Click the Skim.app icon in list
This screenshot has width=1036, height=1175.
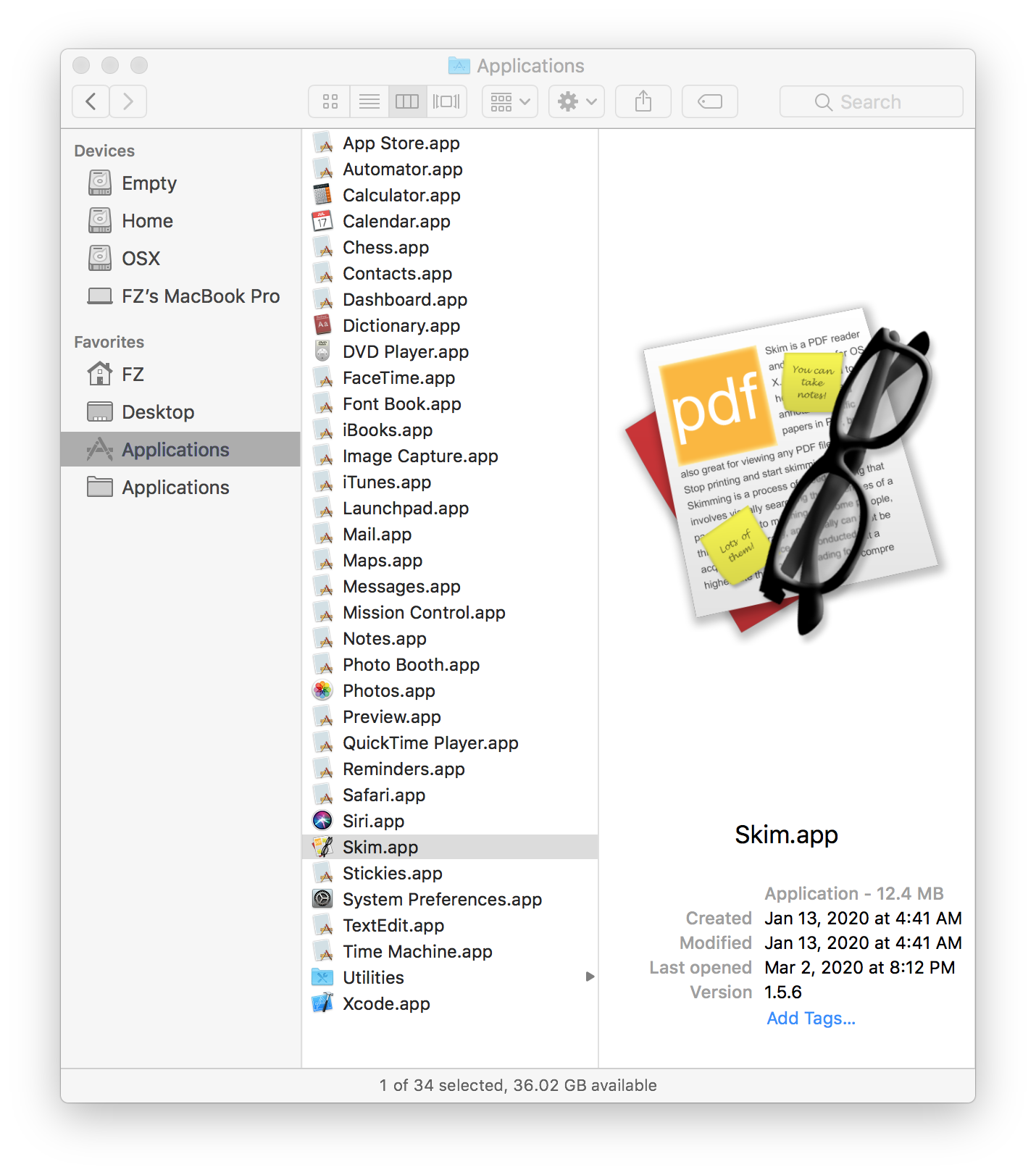(x=322, y=847)
